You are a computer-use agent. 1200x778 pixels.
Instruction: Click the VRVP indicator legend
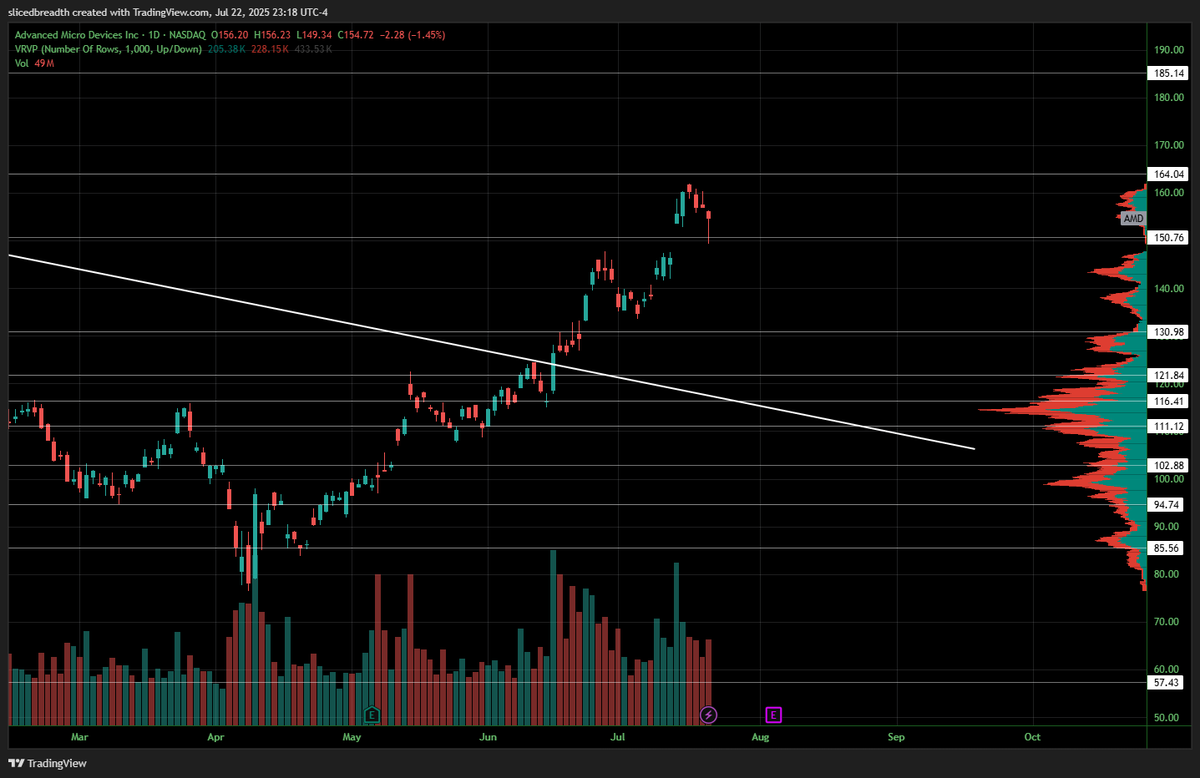tap(107, 49)
